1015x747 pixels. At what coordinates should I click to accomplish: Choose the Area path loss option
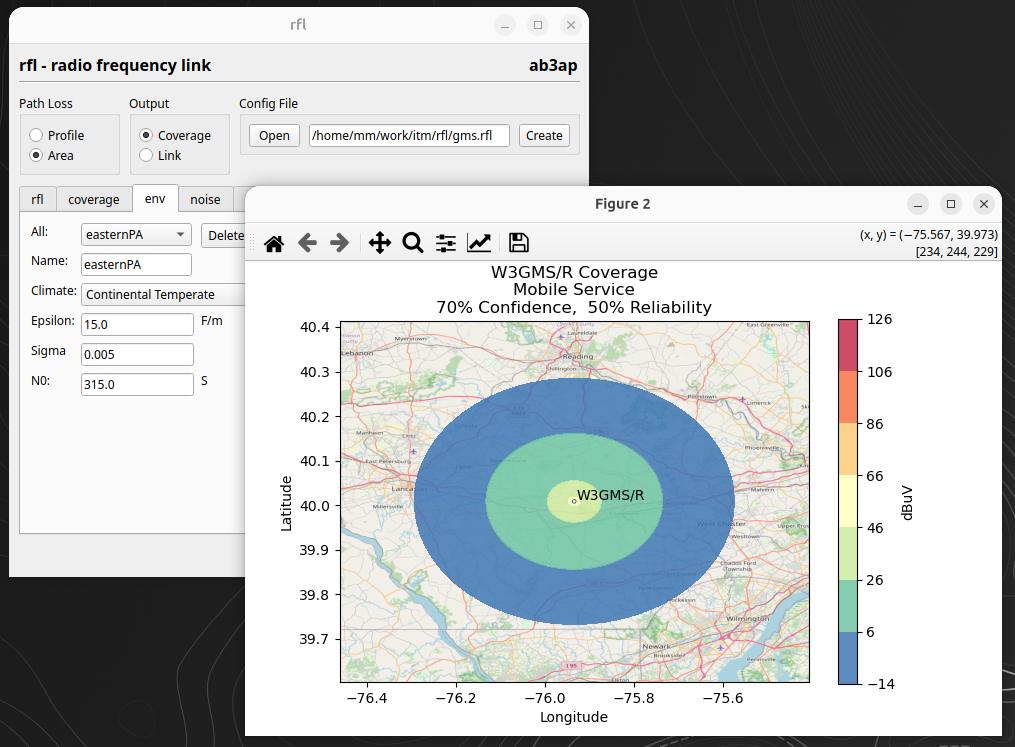[x=37, y=155]
